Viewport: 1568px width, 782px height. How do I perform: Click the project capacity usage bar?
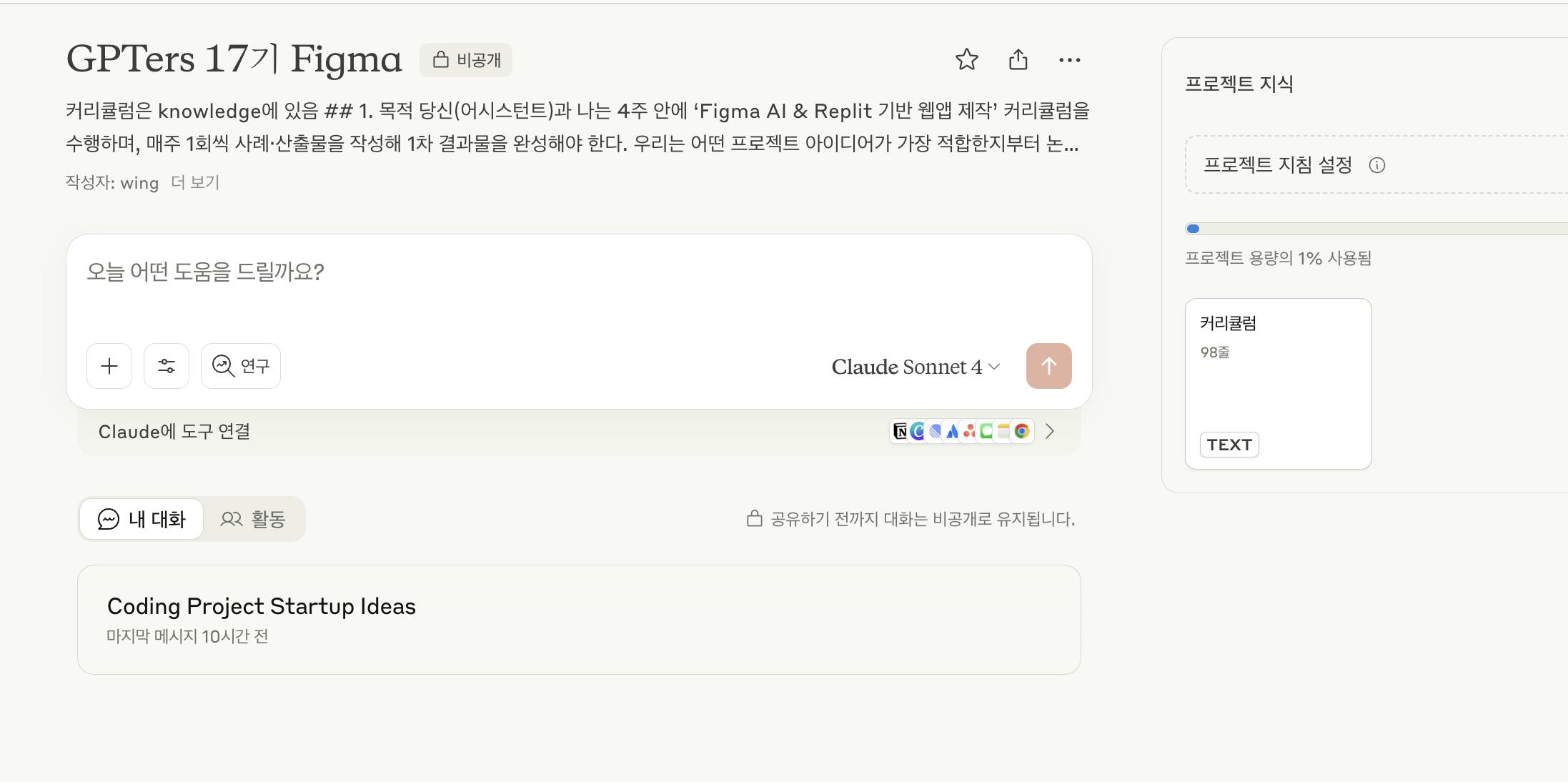click(x=1376, y=229)
